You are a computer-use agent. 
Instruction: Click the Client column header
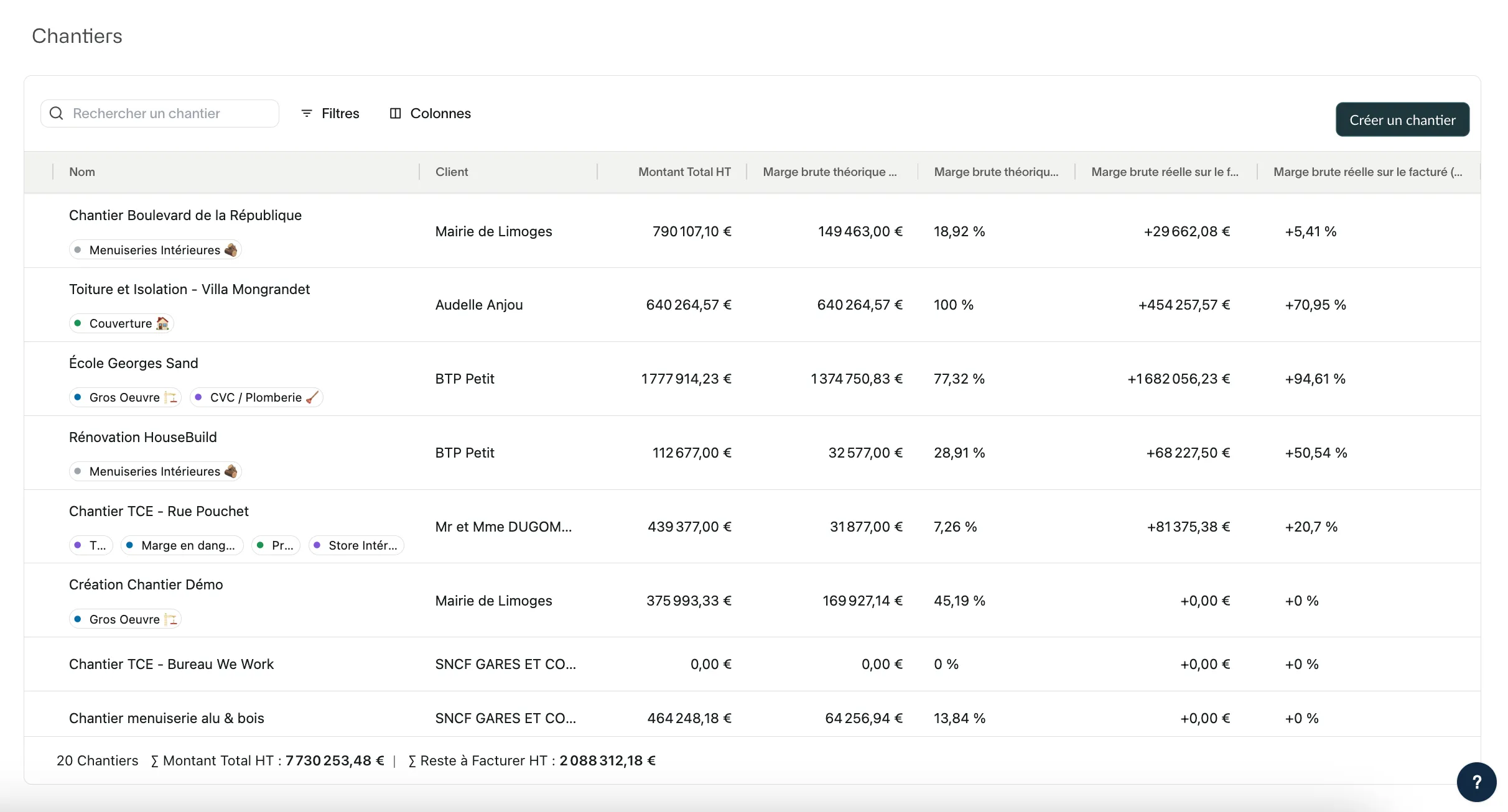452,172
